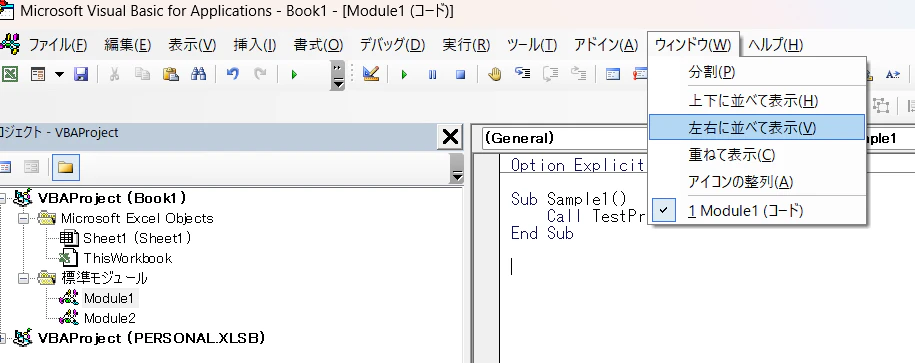Choose 重ねて表示(C) menu entry
Viewport: 915px width, 363px height.
coord(757,155)
